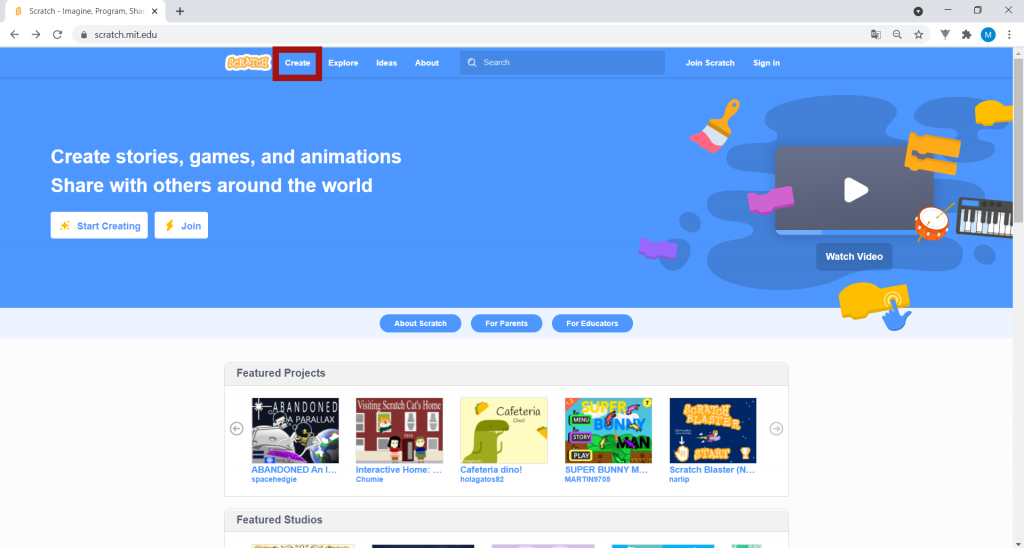This screenshot has width=1024, height=548.
Task: Open the Visiting Scratch Cat's Home thumbnail
Action: coord(399,430)
